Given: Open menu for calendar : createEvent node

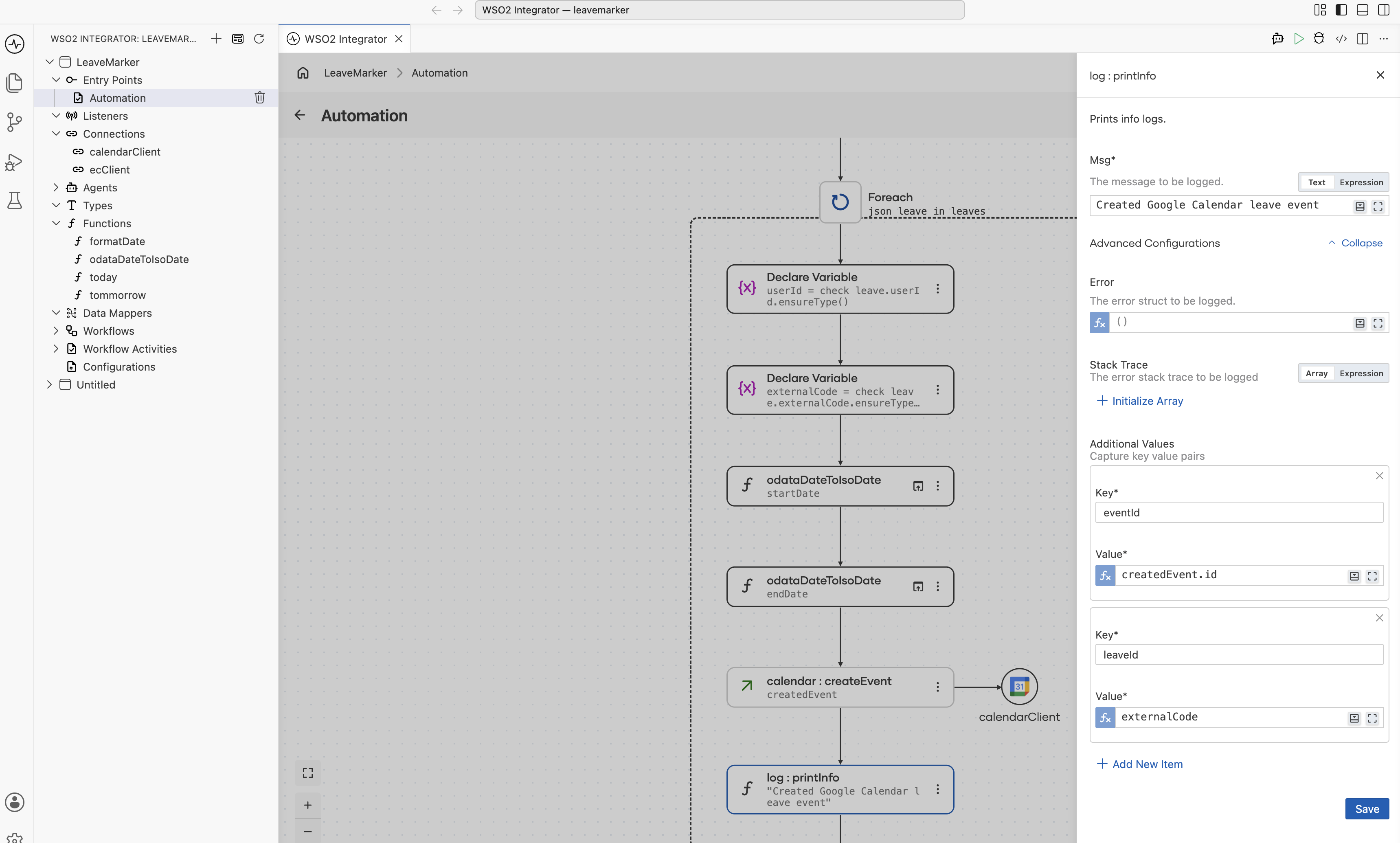Looking at the screenshot, I should [x=938, y=687].
